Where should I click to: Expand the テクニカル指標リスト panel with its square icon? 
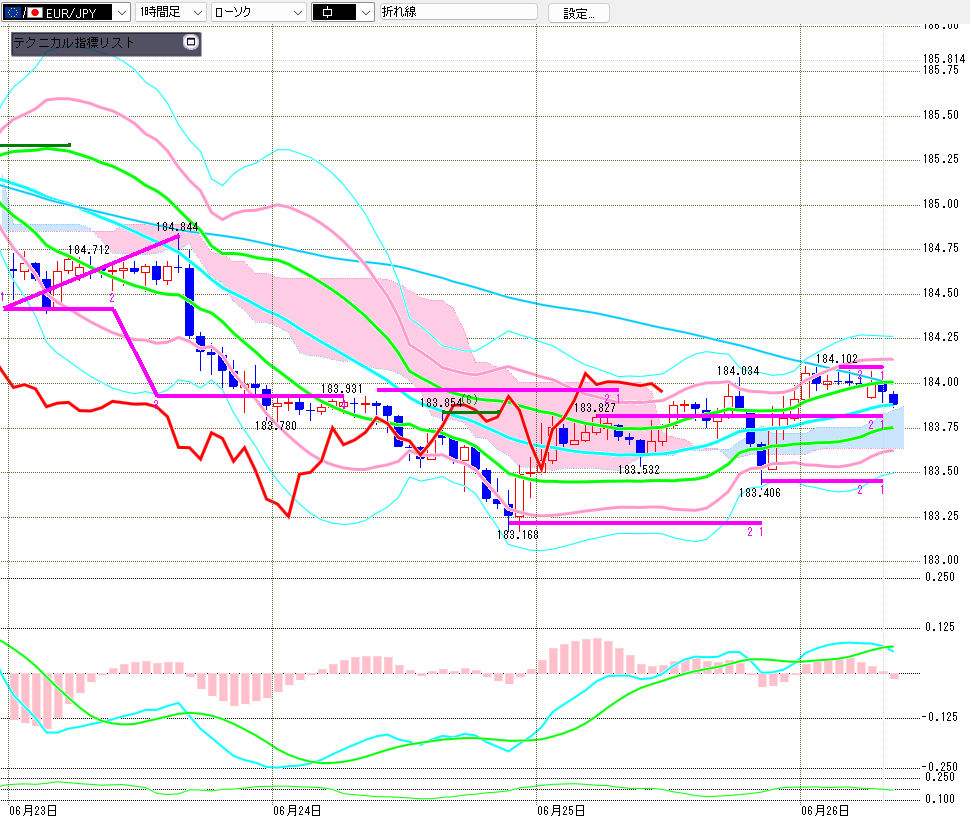coord(191,42)
